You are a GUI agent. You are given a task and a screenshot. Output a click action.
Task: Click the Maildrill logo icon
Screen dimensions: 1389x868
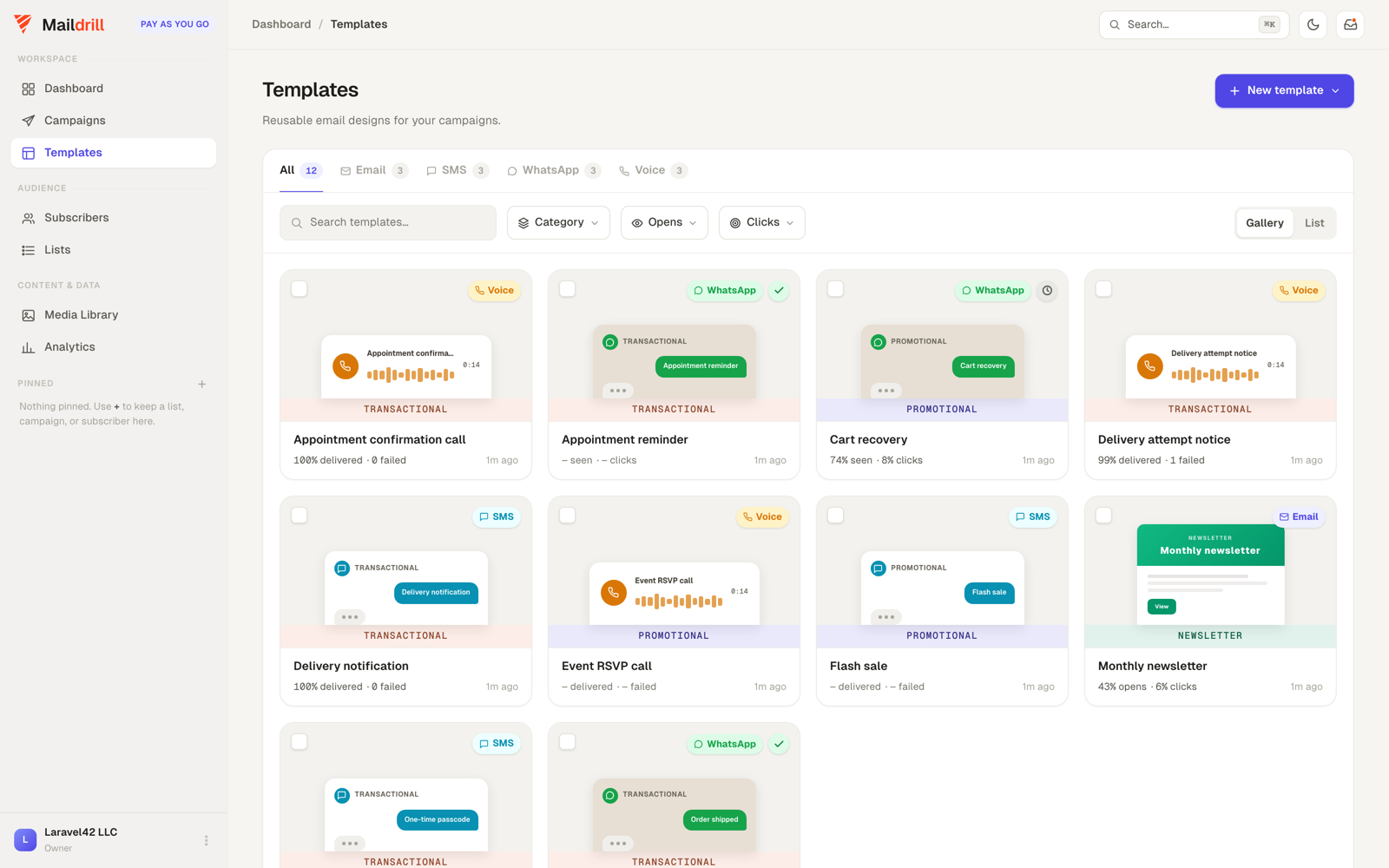(x=23, y=24)
